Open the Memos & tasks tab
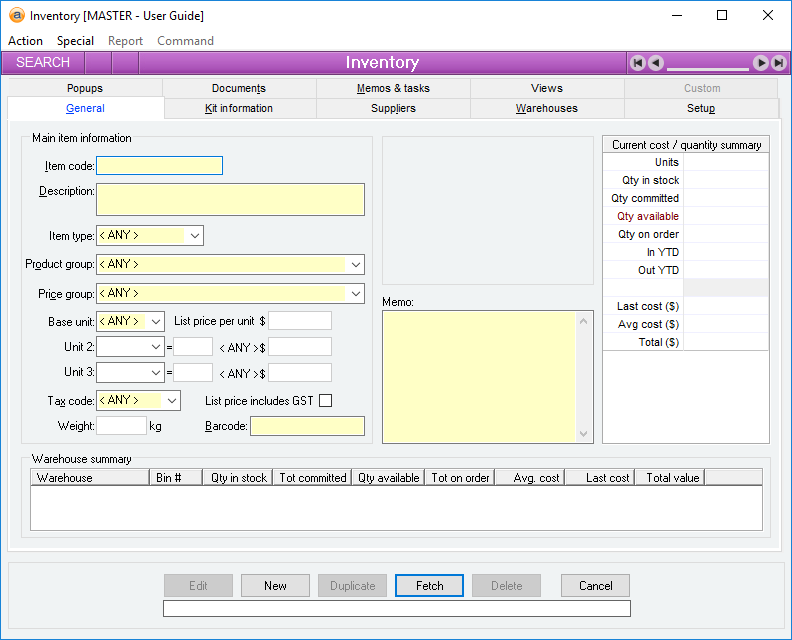 click(x=393, y=88)
